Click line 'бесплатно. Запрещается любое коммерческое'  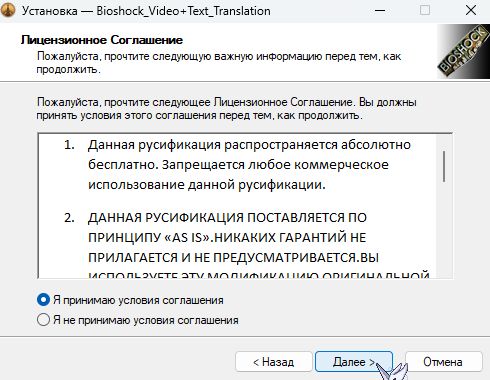tap(238, 165)
